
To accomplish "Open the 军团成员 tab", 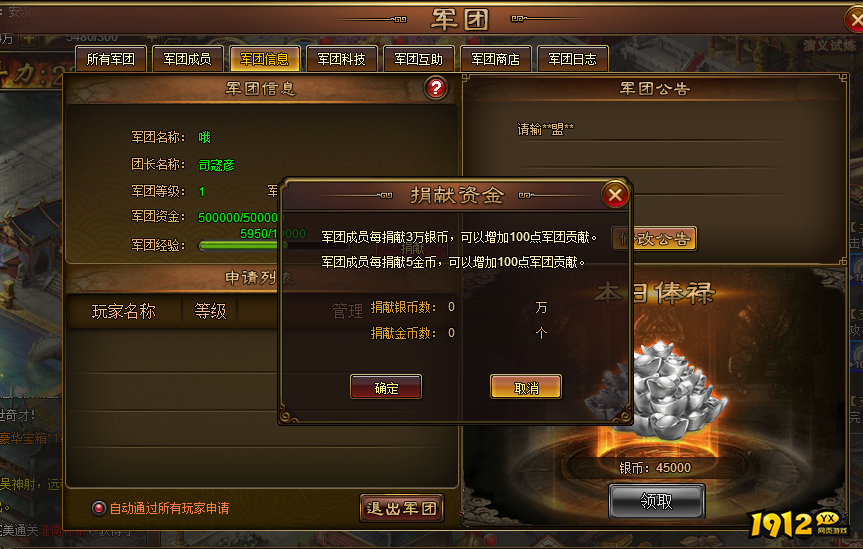I will (x=188, y=59).
